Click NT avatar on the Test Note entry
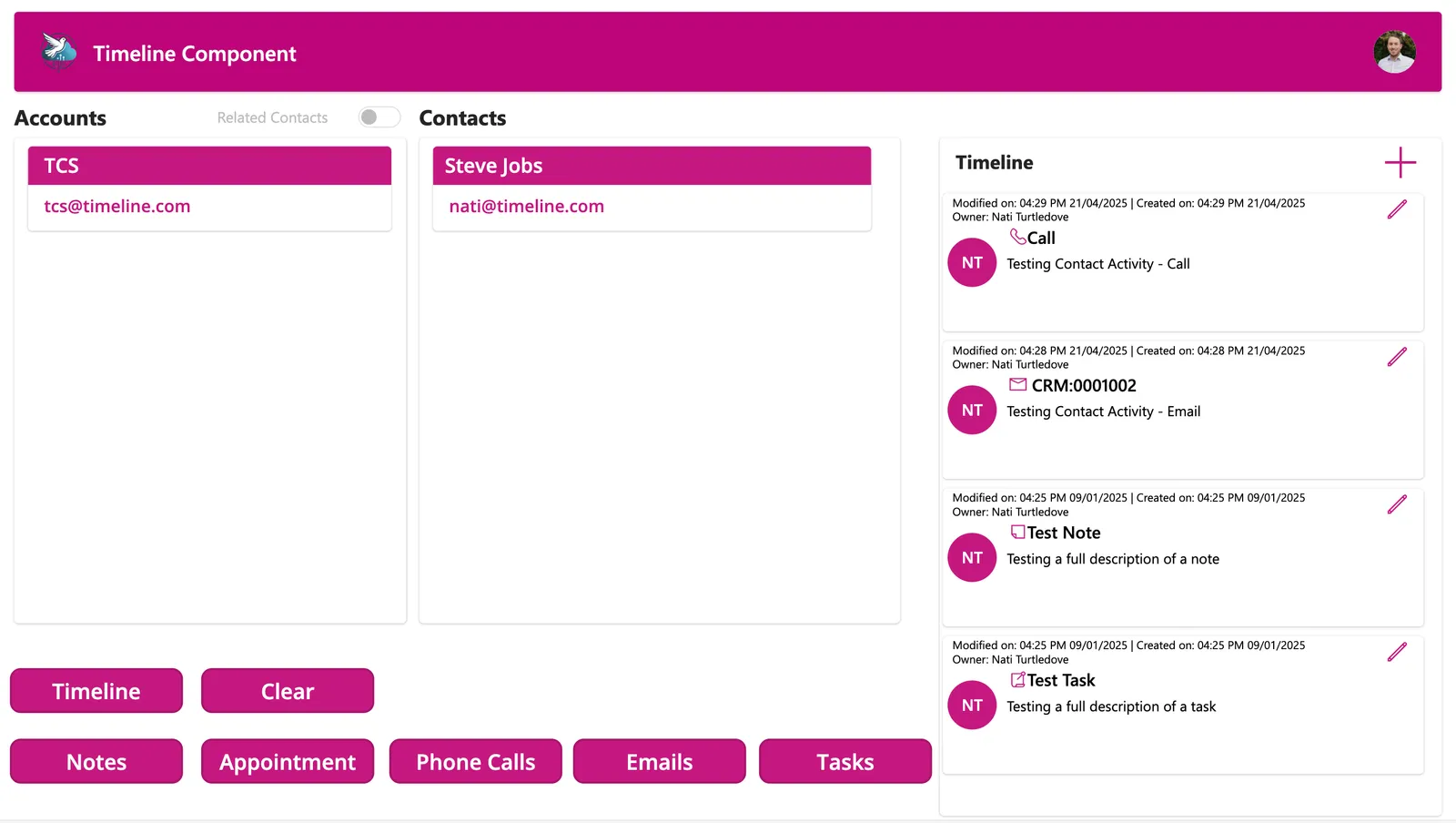Image resolution: width=1456 pixels, height=823 pixels. pyautogui.click(x=972, y=557)
